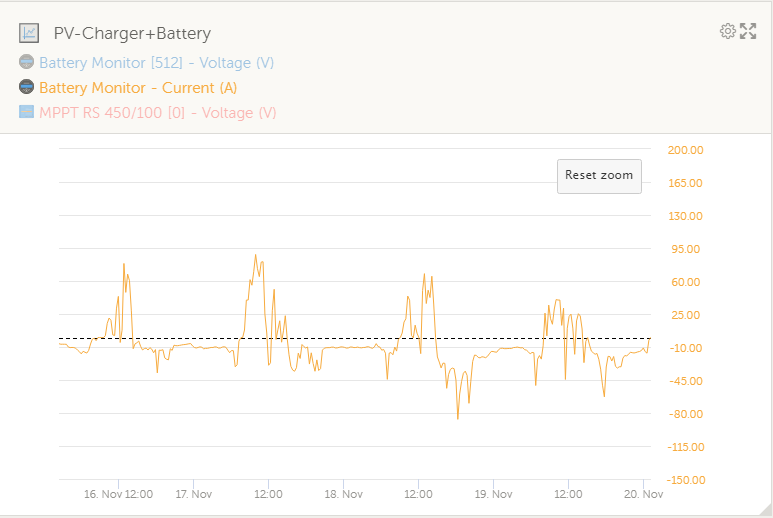The image size is (773, 518).
Task: Click the 19. Nov axis label
Action: [493, 494]
